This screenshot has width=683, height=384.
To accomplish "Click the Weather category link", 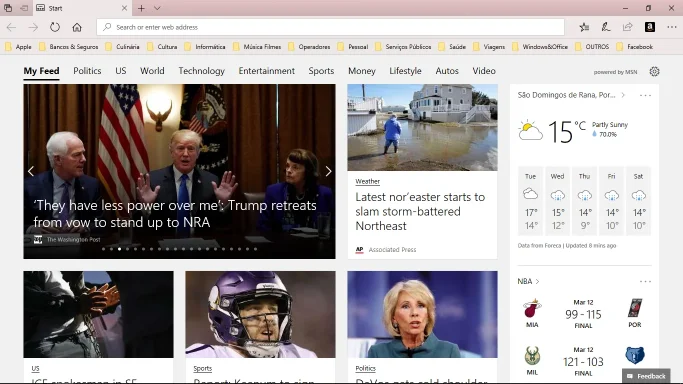I will tap(367, 181).
